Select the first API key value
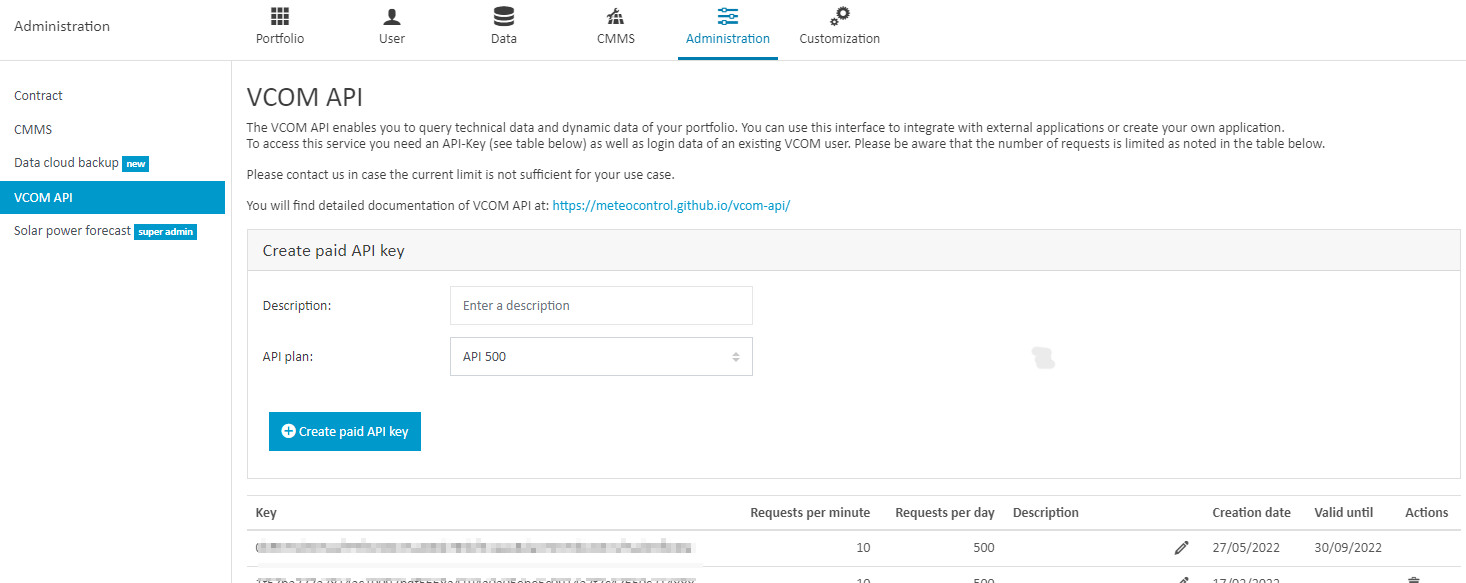The width and height of the screenshot is (1466, 583). tap(470, 547)
